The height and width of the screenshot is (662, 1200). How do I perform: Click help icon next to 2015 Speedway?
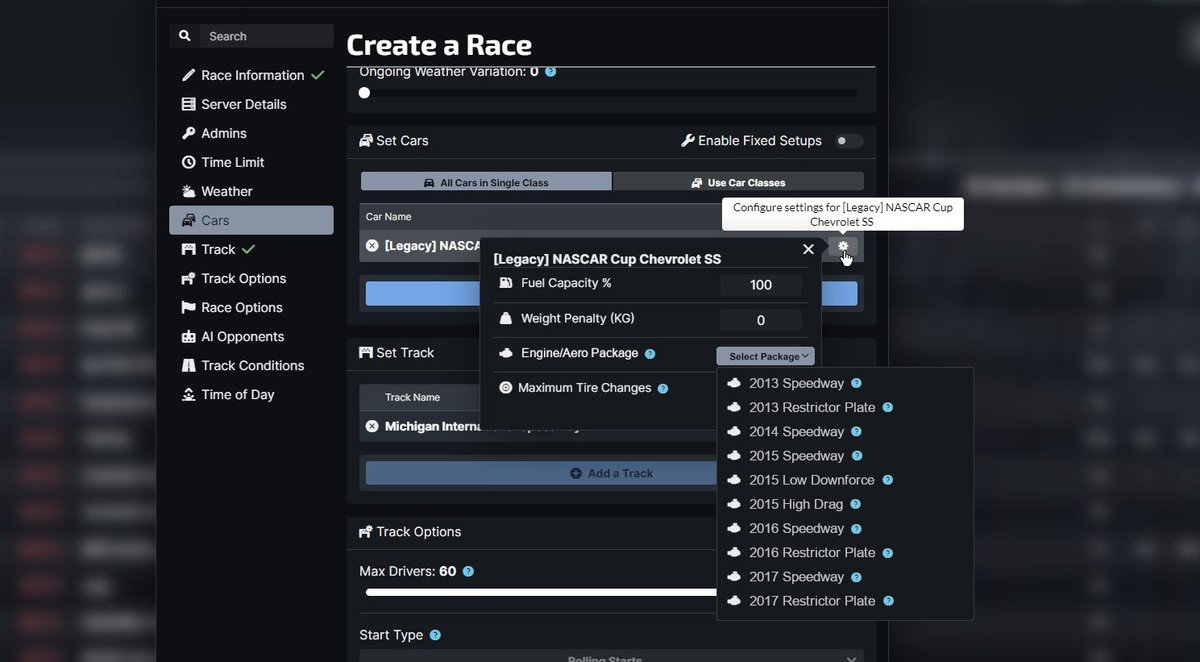click(x=856, y=456)
